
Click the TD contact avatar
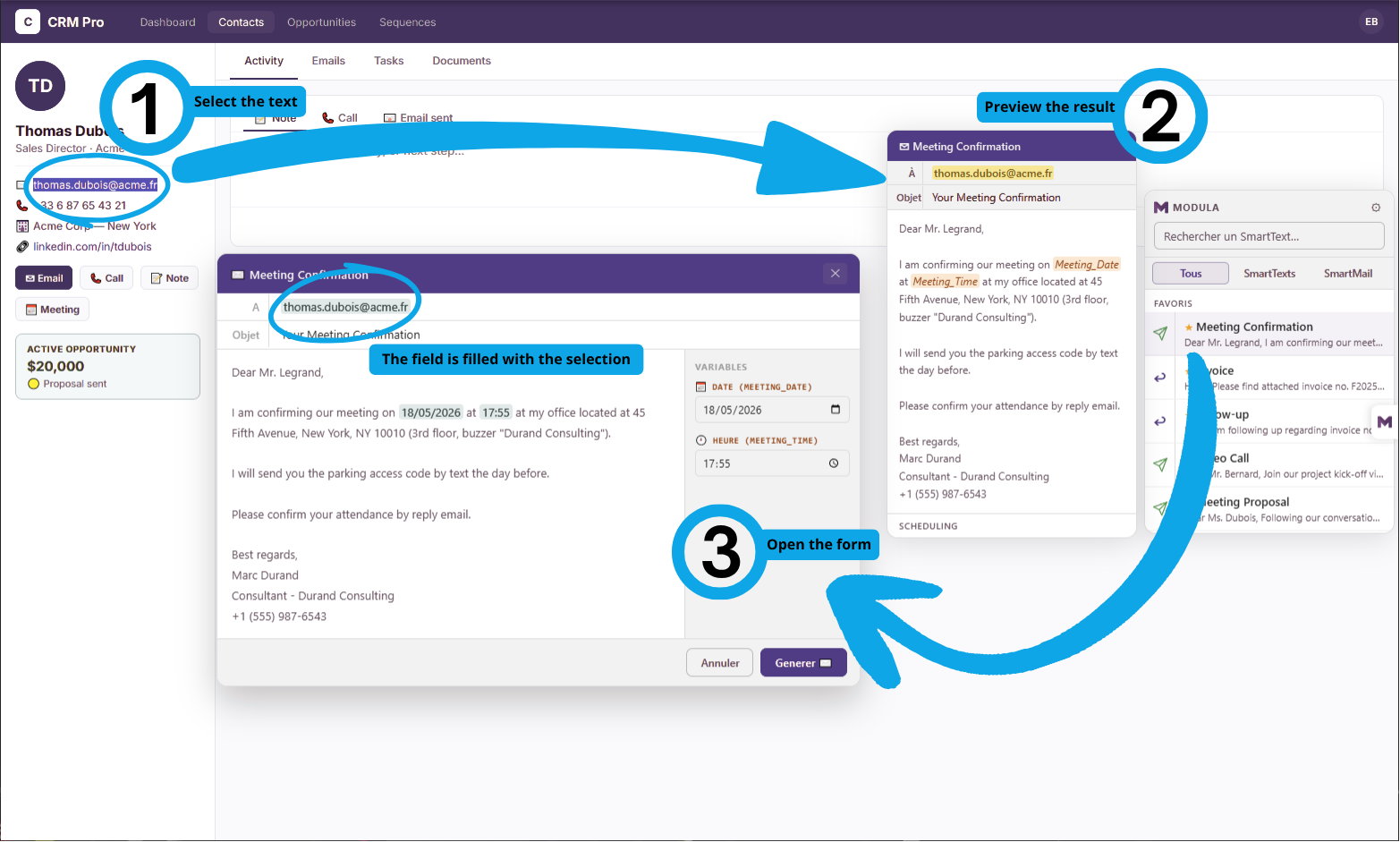(x=40, y=86)
